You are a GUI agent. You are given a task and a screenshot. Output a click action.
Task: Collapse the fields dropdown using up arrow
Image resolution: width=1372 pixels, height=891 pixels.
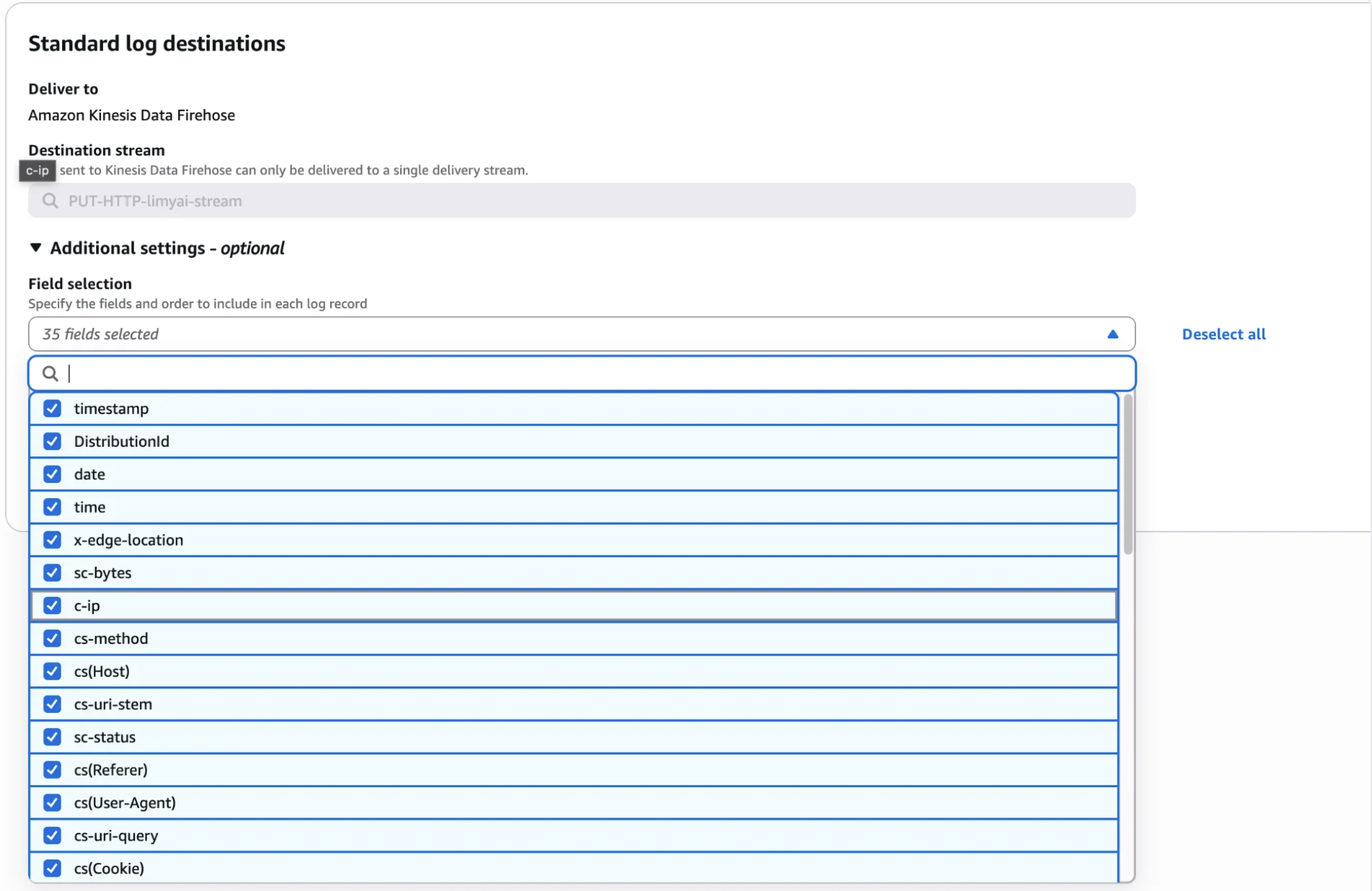(1112, 334)
